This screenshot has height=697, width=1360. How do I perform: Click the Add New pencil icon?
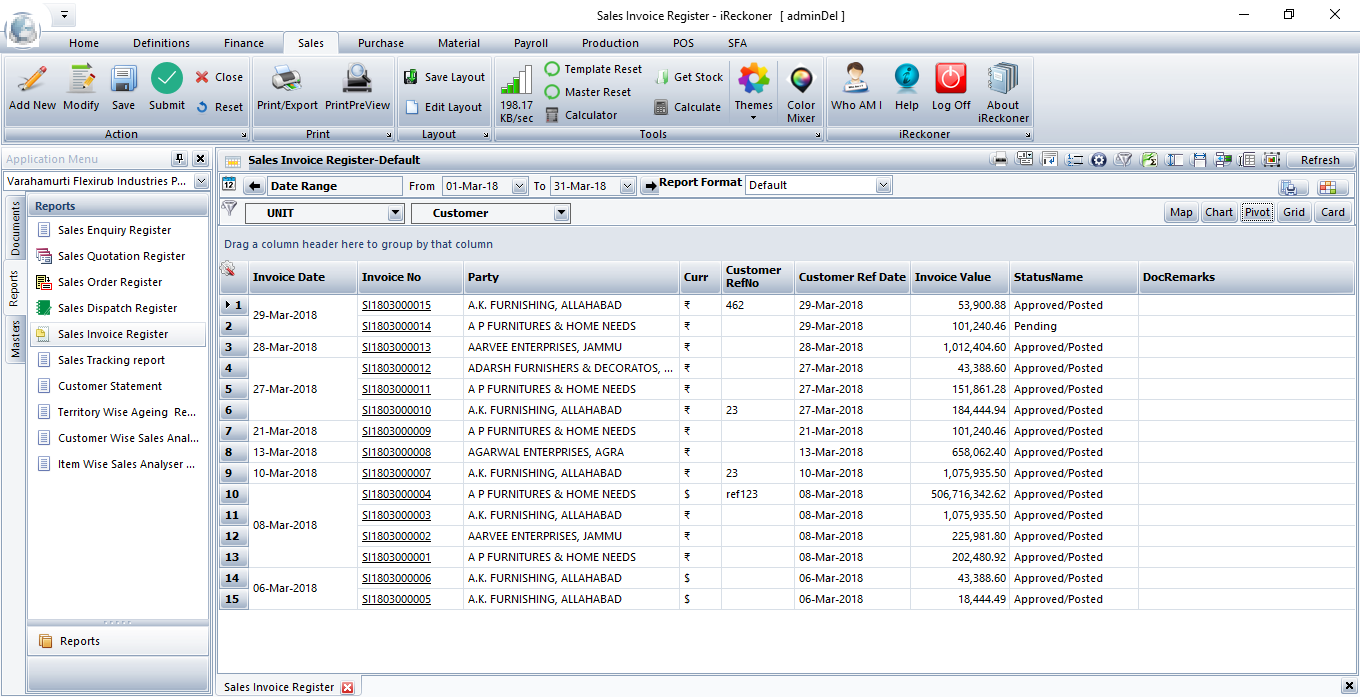pyautogui.click(x=32, y=80)
